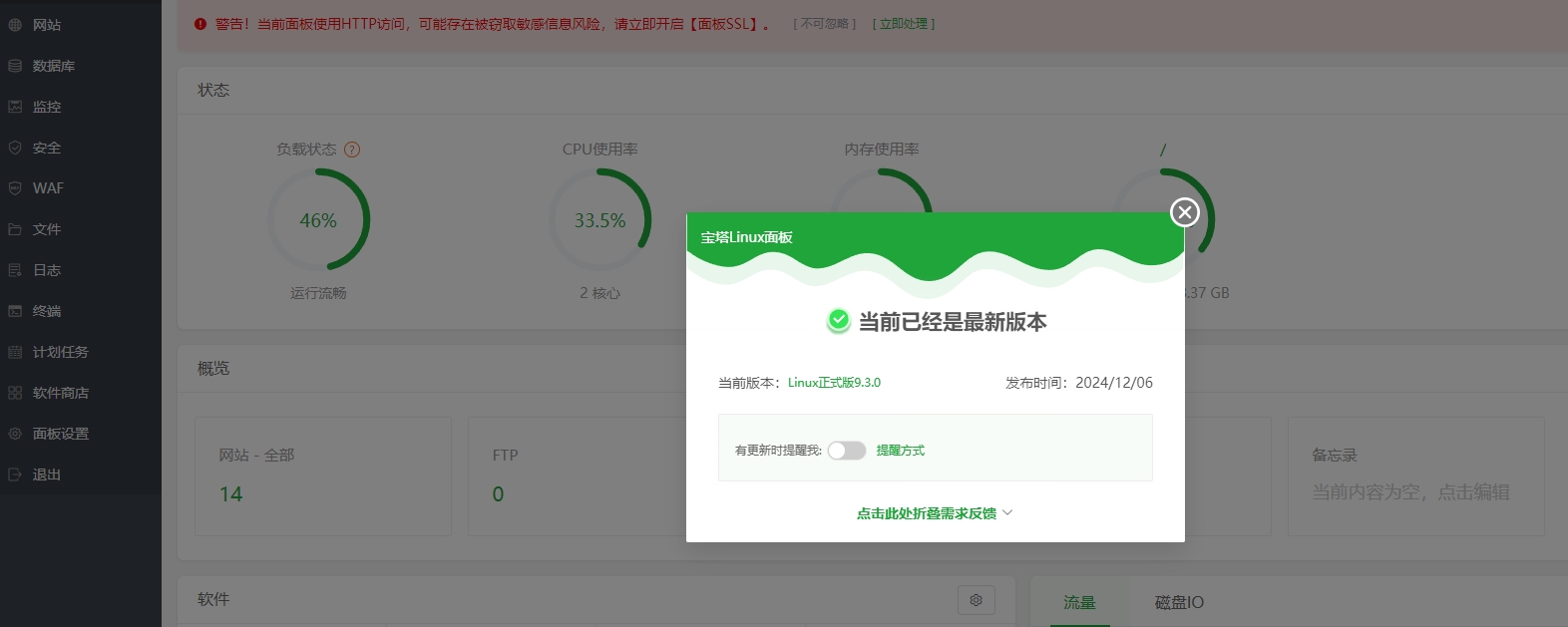The width and height of the screenshot is (1568, 627).
Task: Click 点击此处折叠需求反馈 text link
Action: tap(927, 513)
